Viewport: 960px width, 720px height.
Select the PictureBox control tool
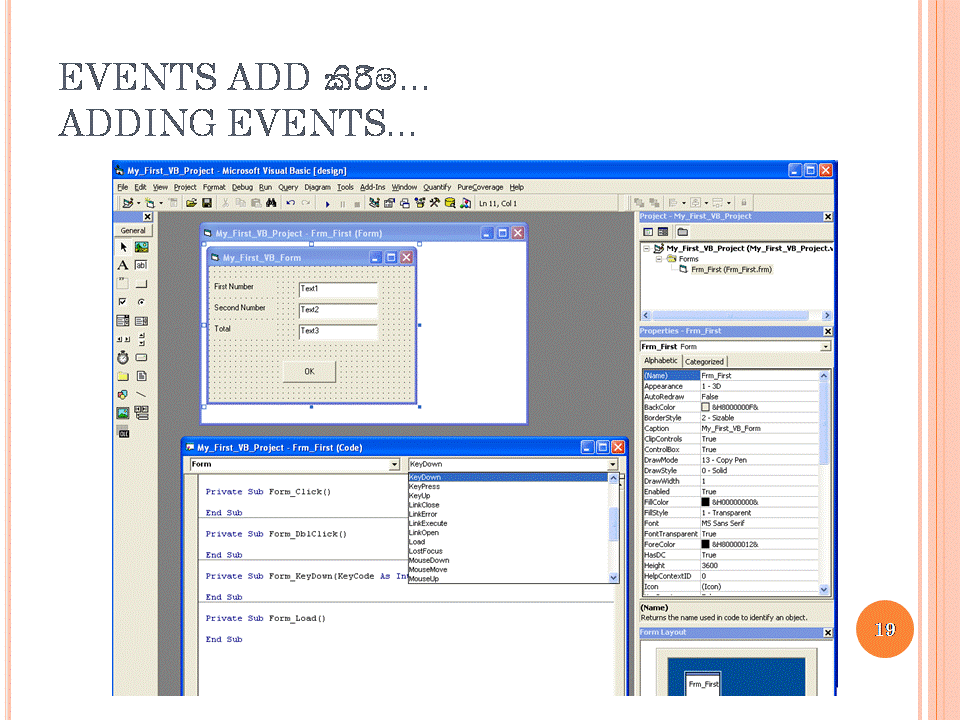tap(141, 247)
